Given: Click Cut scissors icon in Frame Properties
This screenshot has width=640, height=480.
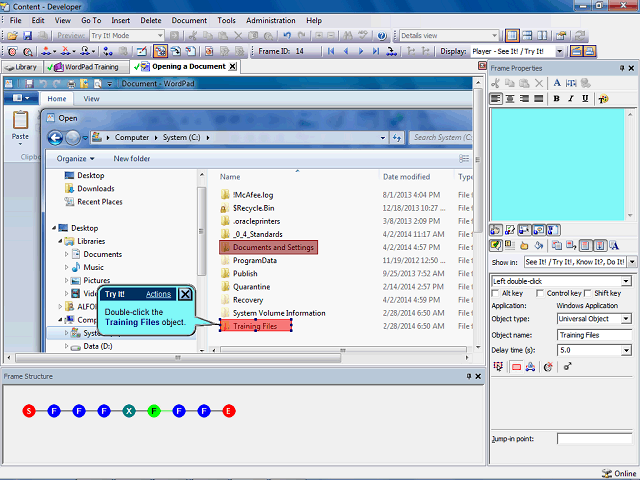Looking at the screenshot, I should point(496,83).
